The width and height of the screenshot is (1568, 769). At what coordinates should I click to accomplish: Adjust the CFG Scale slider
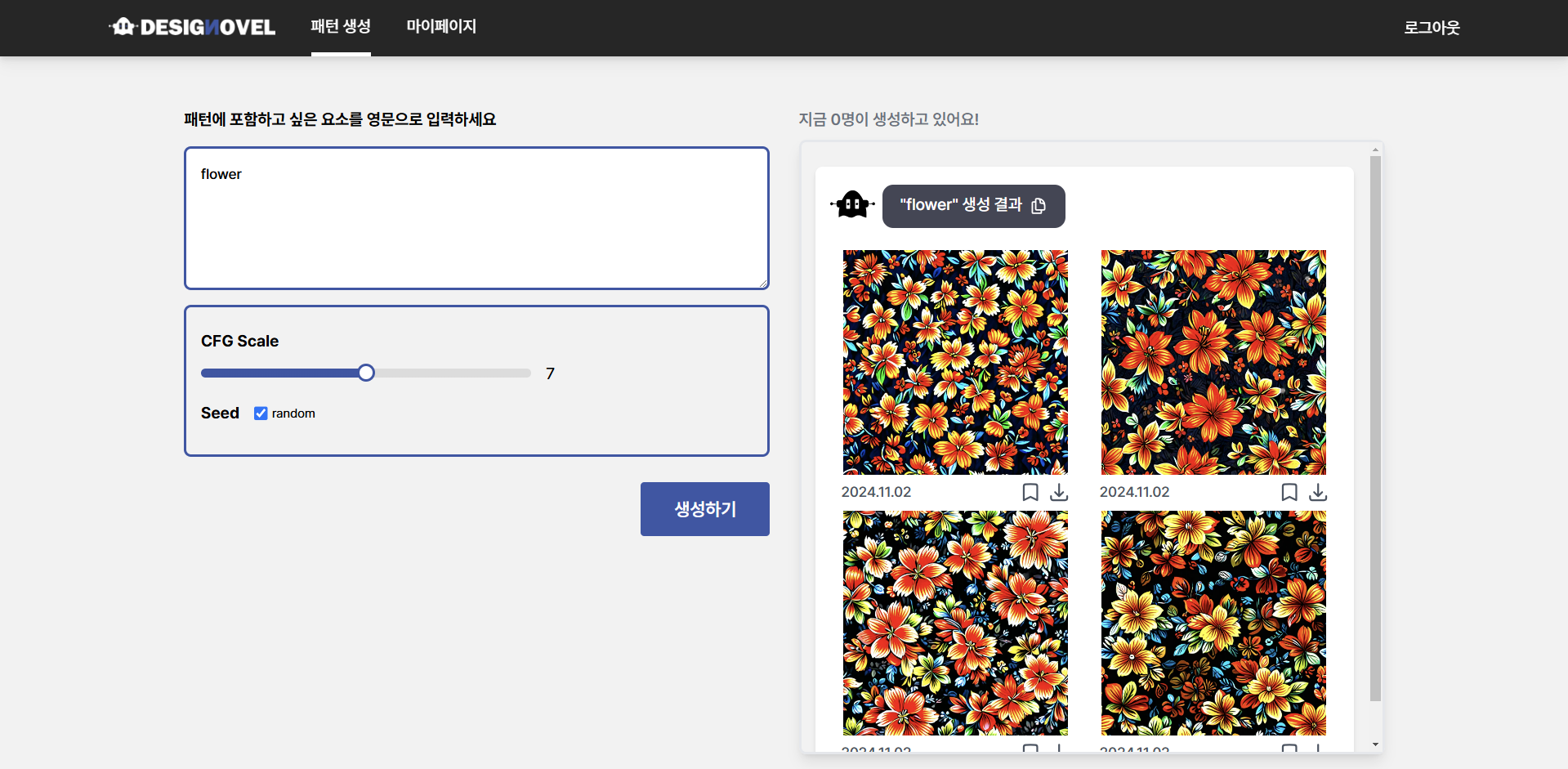pos(365,373)
